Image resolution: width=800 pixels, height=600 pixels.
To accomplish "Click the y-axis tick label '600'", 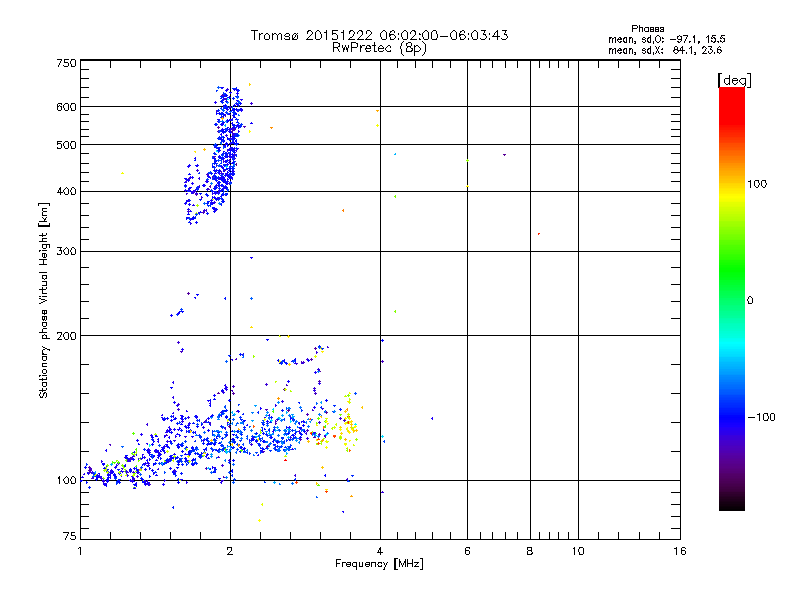I will coord(66,107).
